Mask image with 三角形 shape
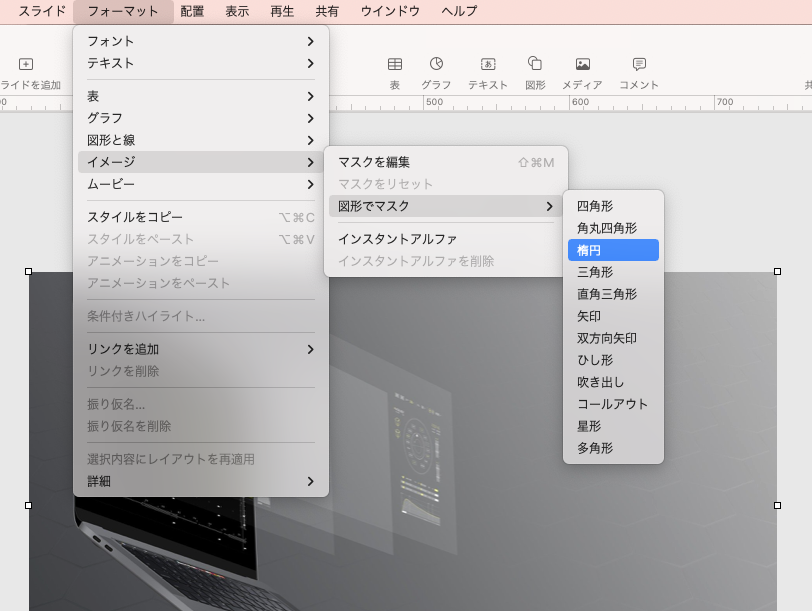This screenshot has height=611, width=812. click(x=613, y=272)
